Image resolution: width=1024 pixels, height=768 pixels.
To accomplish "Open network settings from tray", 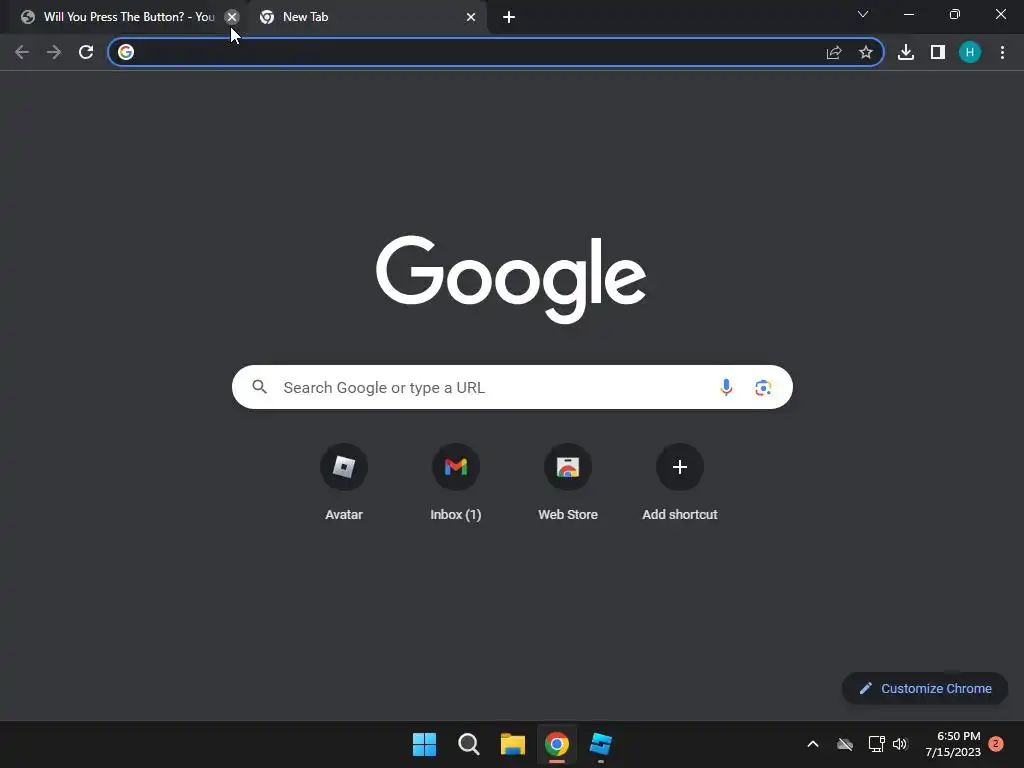I will click(x=876, y=744).
